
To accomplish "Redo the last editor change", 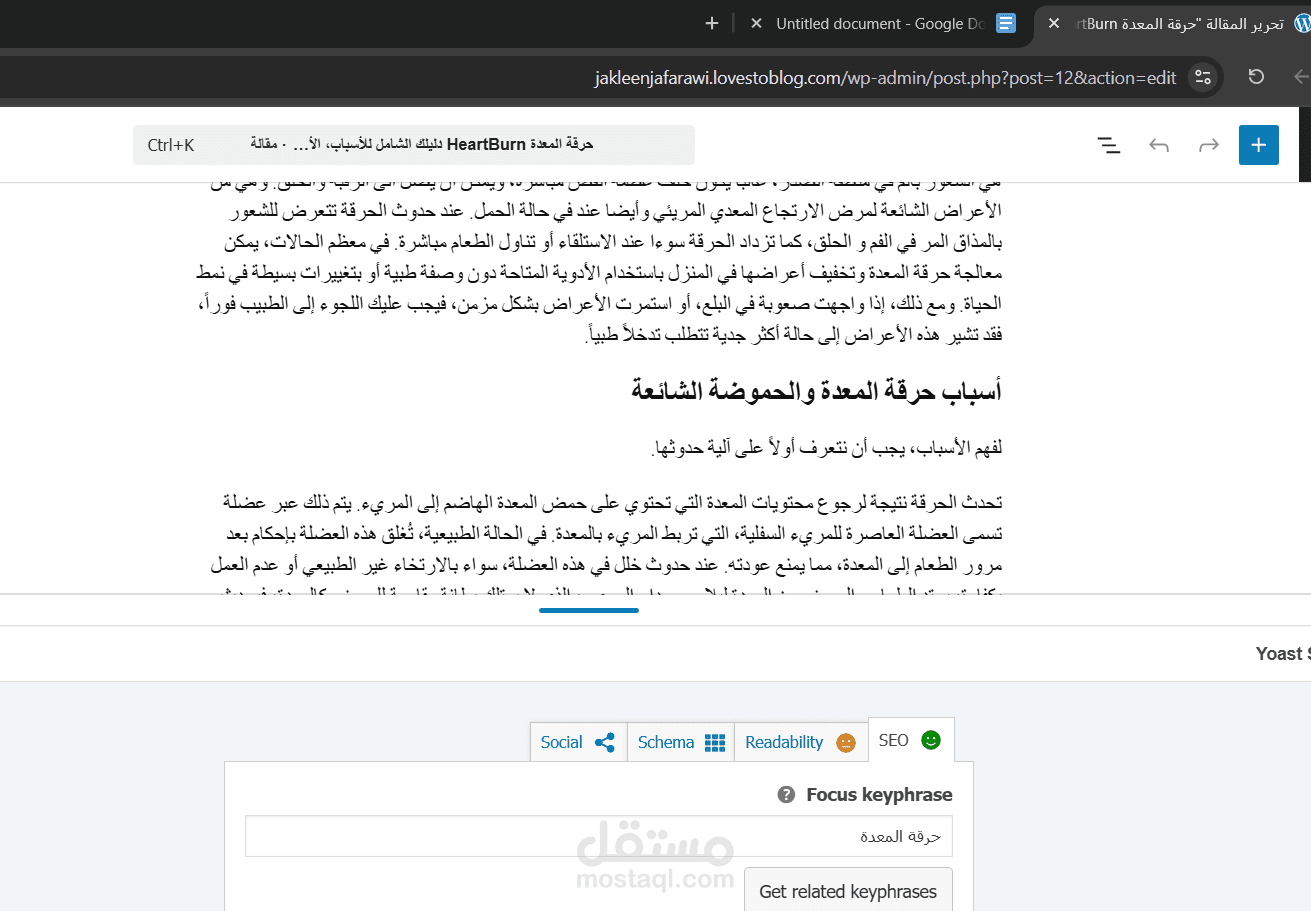I will (1209, 145).
